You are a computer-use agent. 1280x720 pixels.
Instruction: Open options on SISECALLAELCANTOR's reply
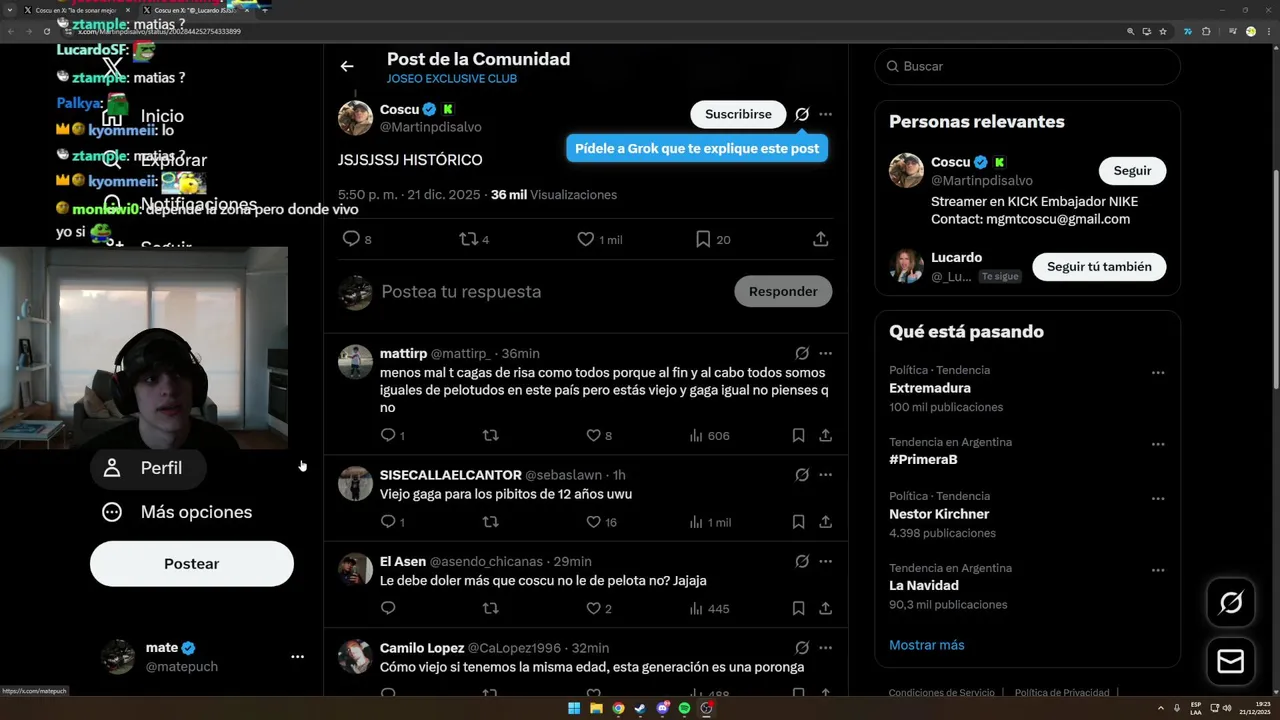point(825,475)
